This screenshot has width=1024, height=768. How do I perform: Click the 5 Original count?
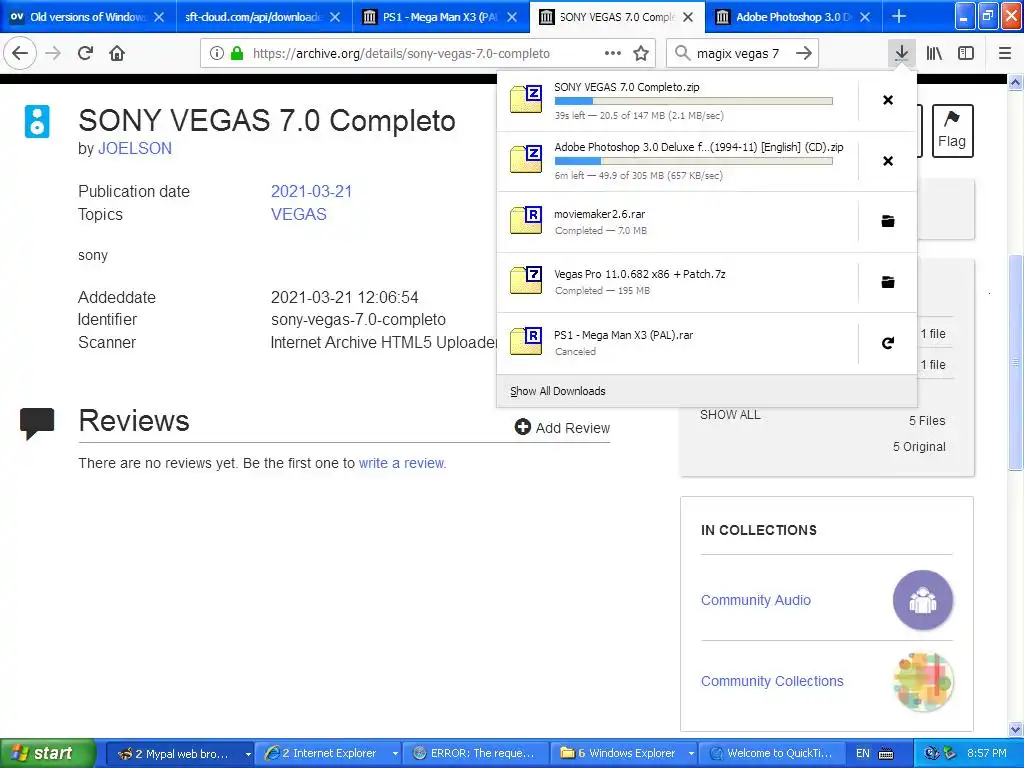coord(919,447)
